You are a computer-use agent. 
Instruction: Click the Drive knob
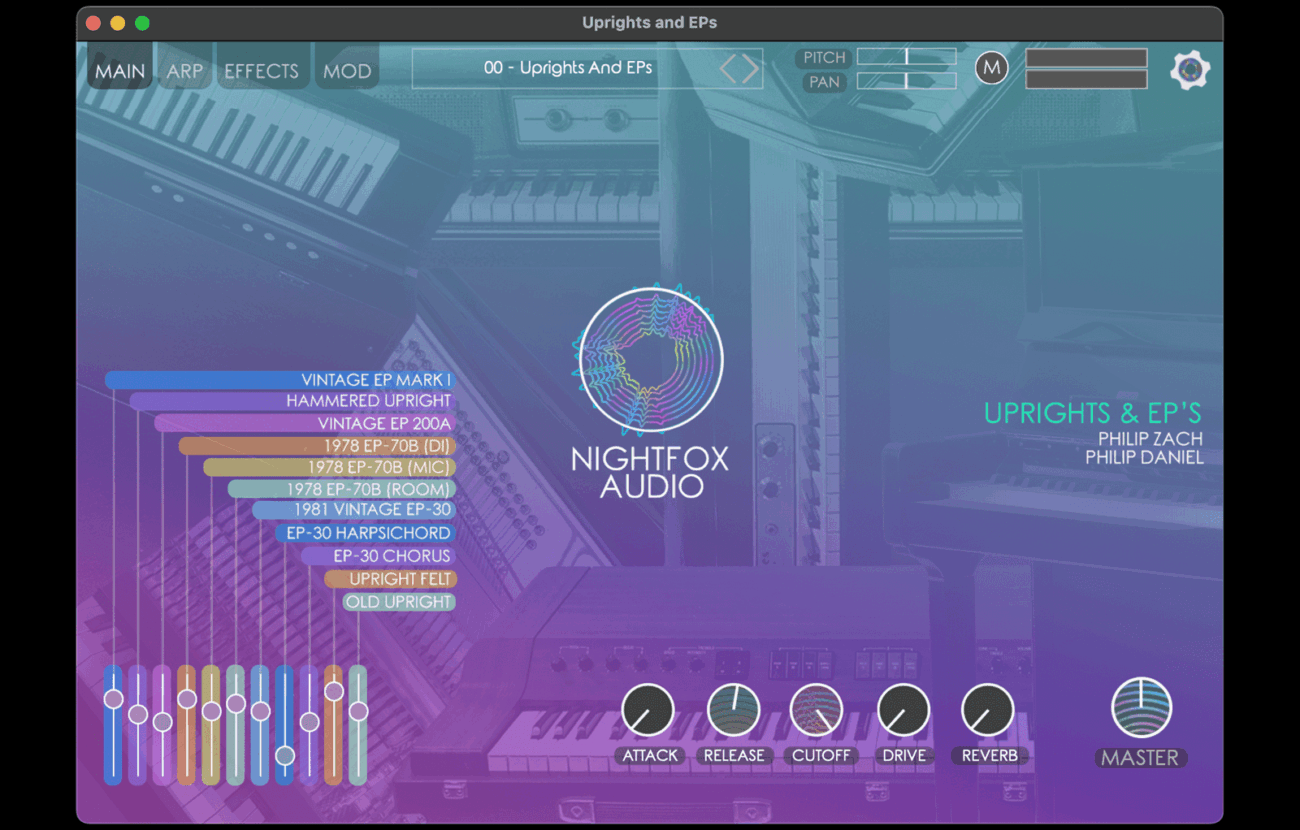pyautogui.click(x=903, y=710)
